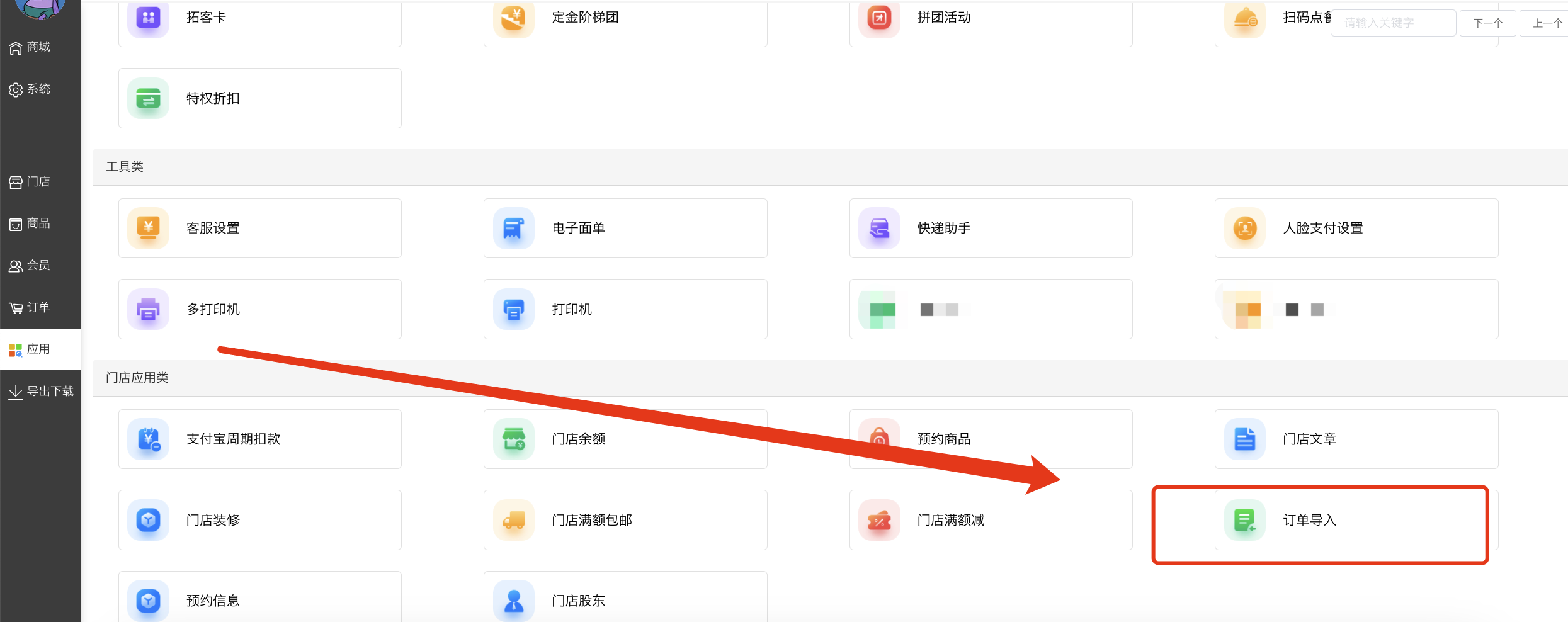Screen dimensions: 1568x622
Task: Select the 多打印机 printer icon
Action: (148, 309)
